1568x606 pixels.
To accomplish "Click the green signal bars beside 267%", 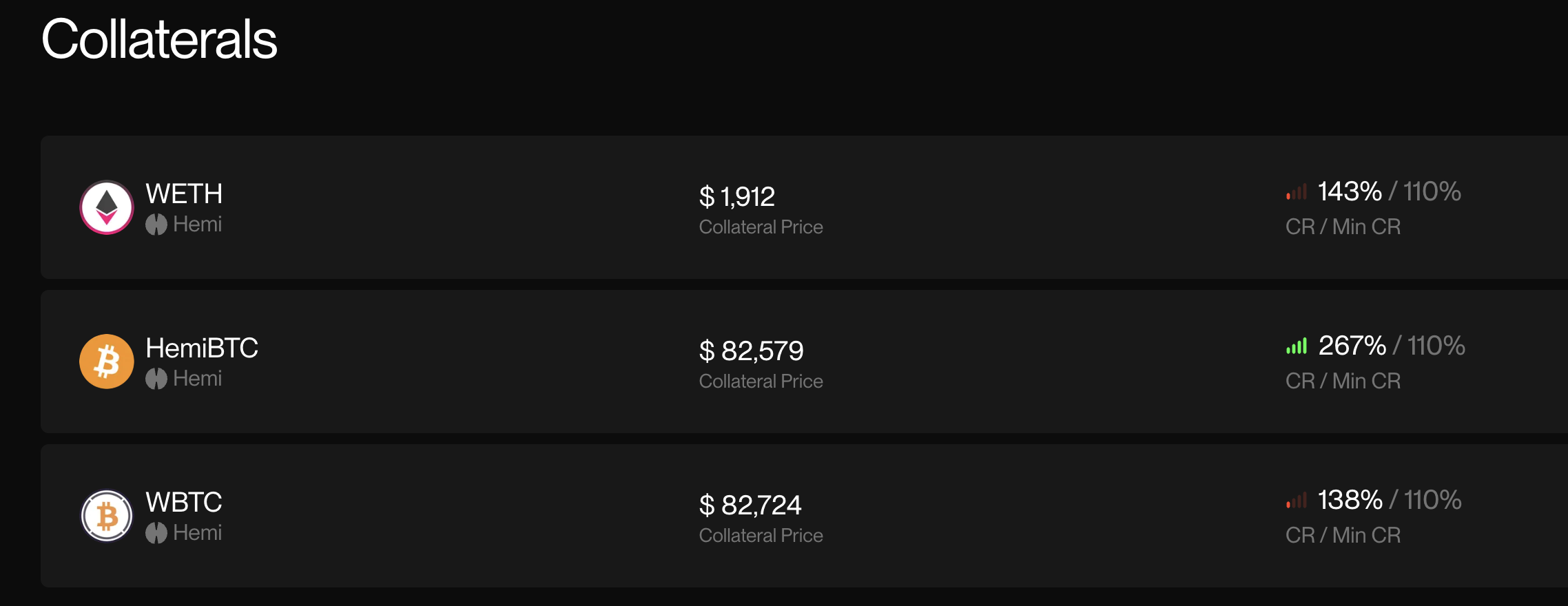I will [x=1296, y=346].
